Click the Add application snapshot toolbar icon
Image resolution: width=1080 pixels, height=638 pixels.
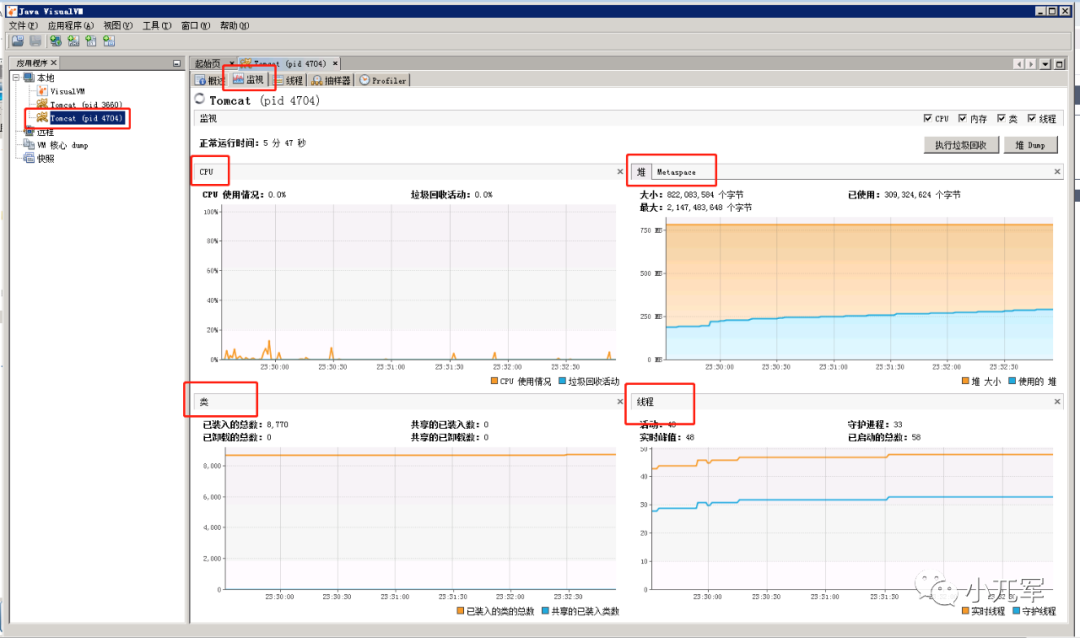pyautogui.click(x=109, y=41)
